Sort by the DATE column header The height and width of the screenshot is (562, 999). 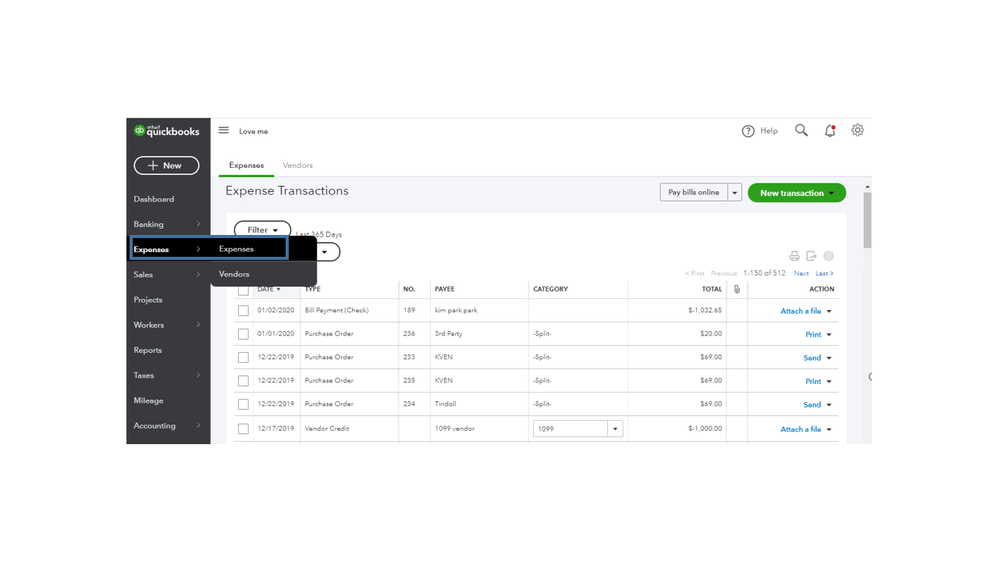[268, 289]
